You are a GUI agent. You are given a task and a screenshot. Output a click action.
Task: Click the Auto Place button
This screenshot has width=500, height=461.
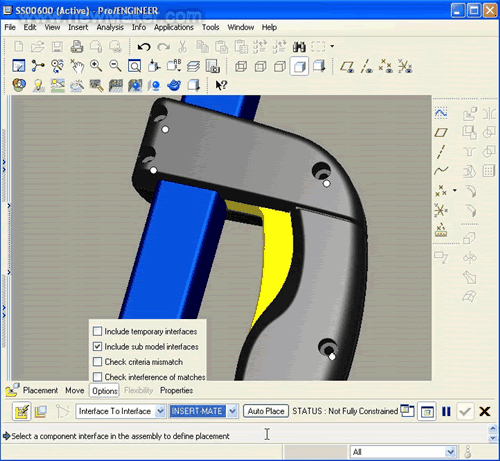pos(266,411)
